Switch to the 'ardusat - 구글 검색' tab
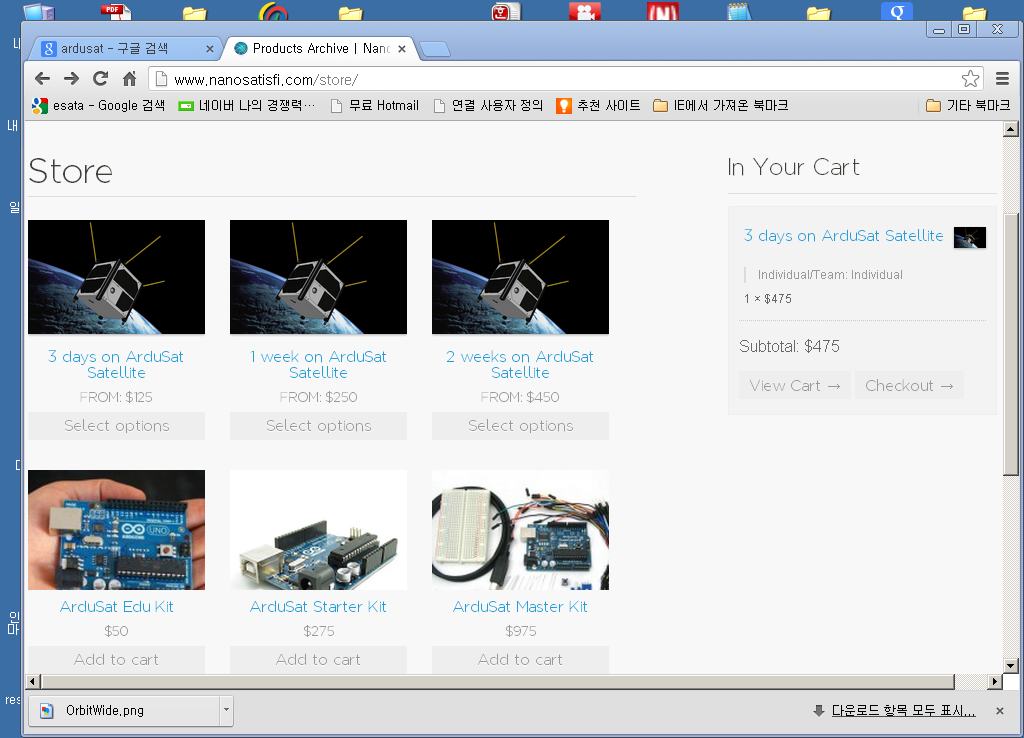 click(125, 49)
